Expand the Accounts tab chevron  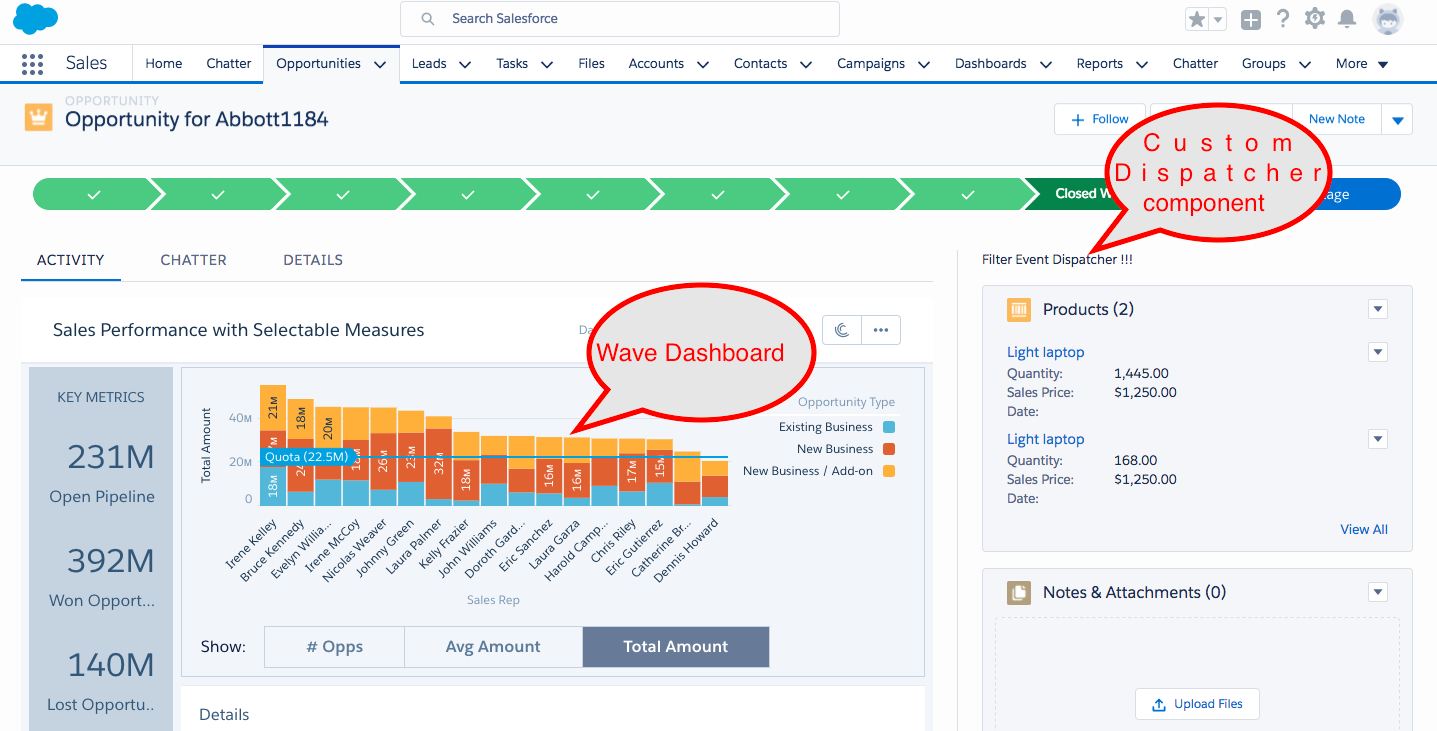(703, 64)
